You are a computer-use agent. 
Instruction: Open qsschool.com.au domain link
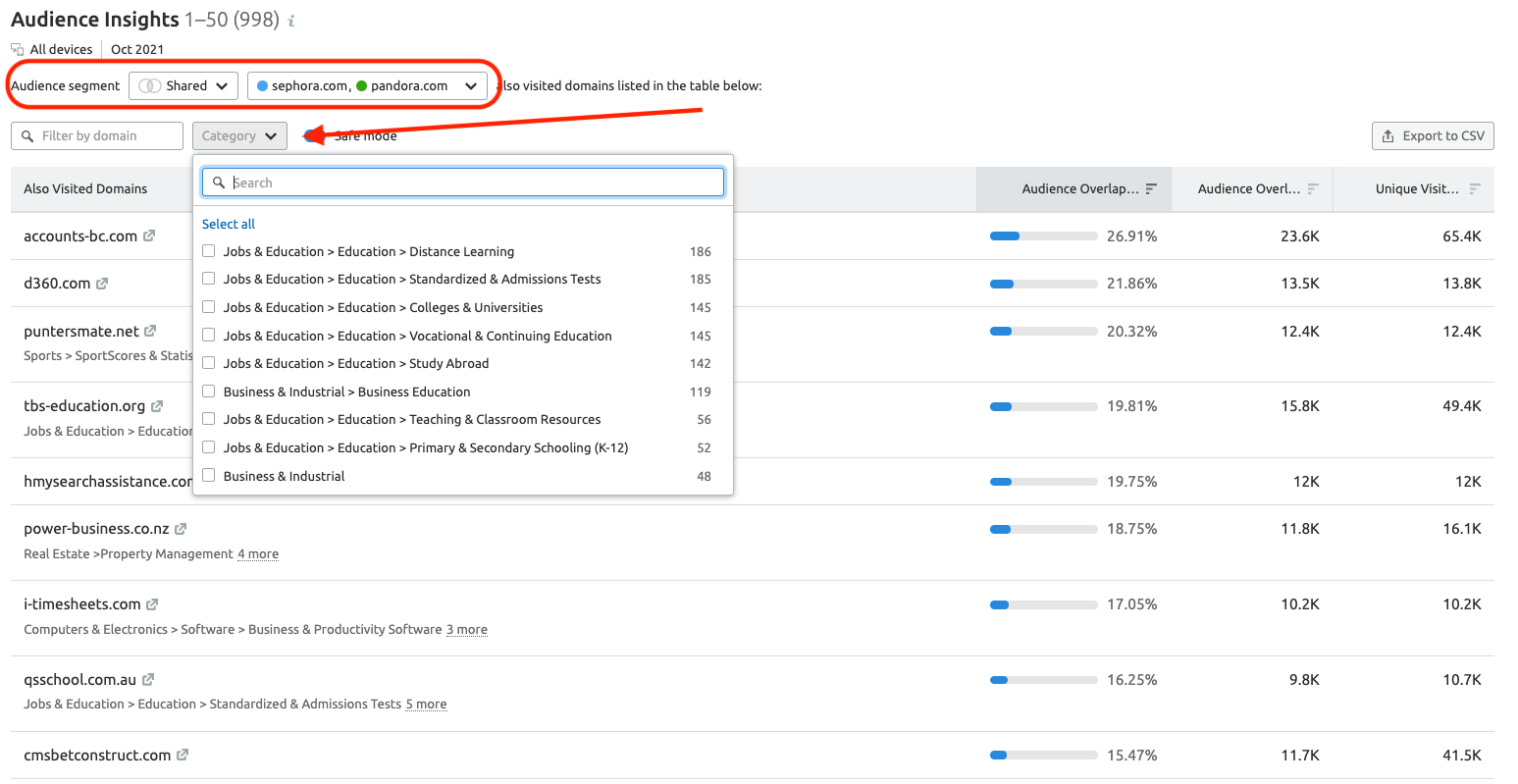point(80,680)
